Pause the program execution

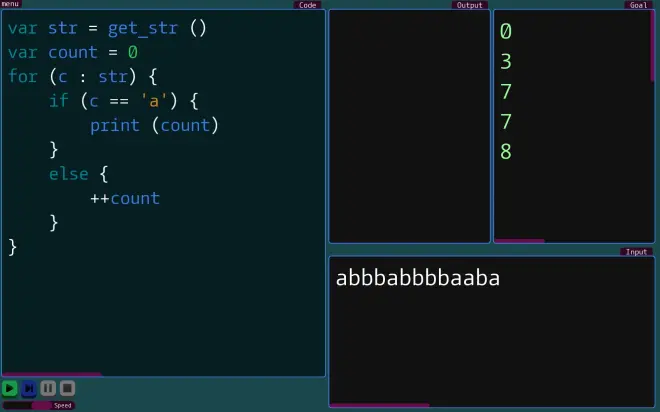pos(48,388)
